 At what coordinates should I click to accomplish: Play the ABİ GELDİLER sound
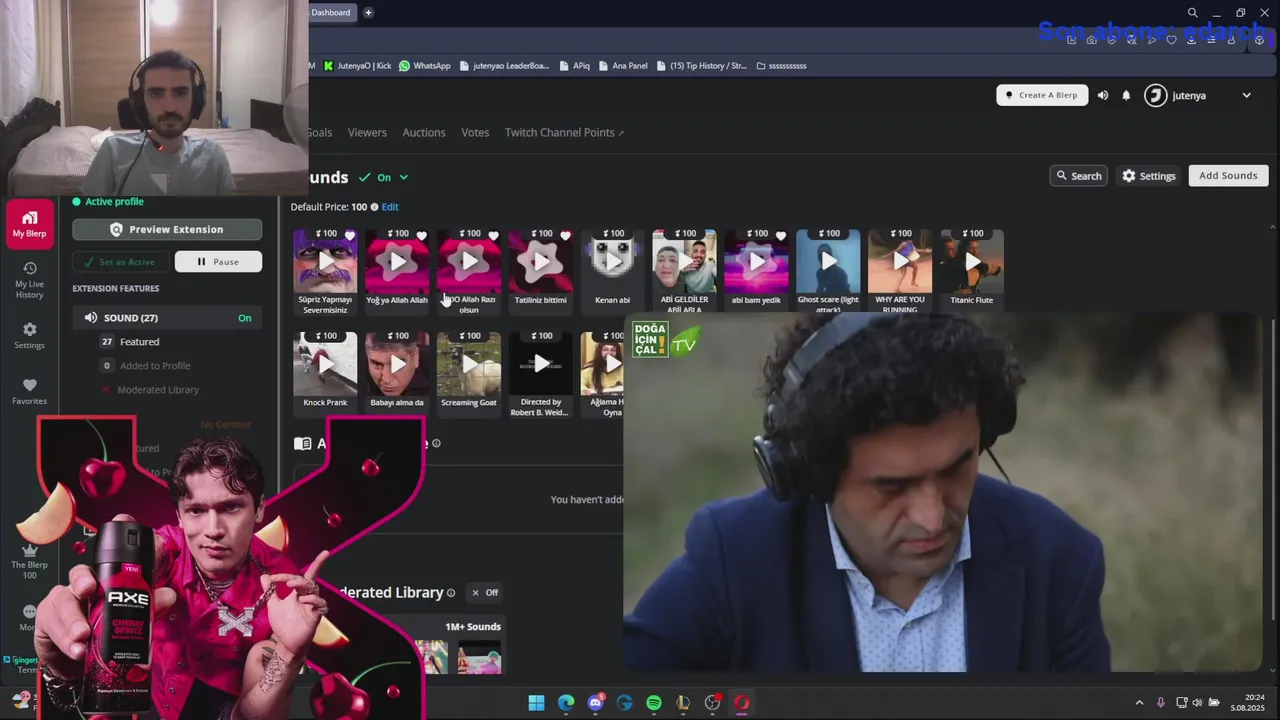684,262
